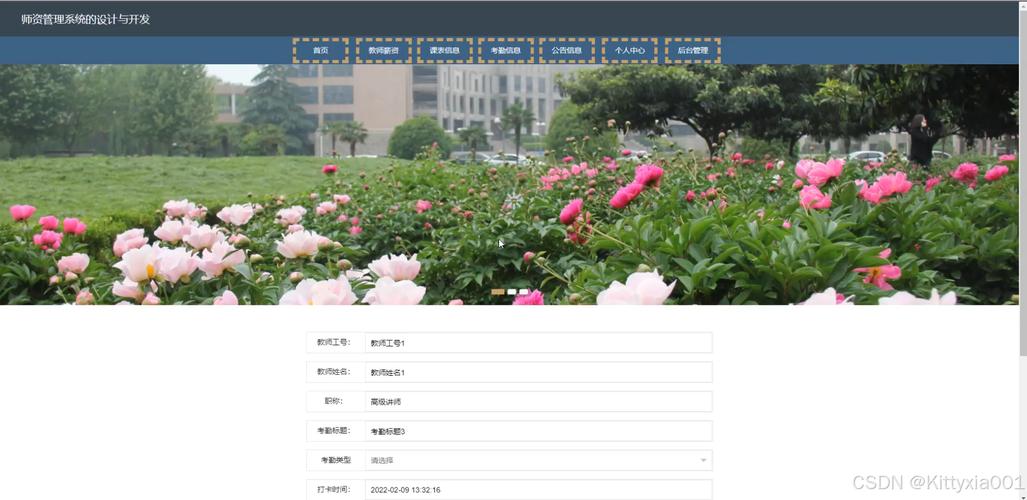Image resolution: width=1027 pixels, height=500 pixels.
Task: Click the 教师姓名: field label
Action: 334,372
